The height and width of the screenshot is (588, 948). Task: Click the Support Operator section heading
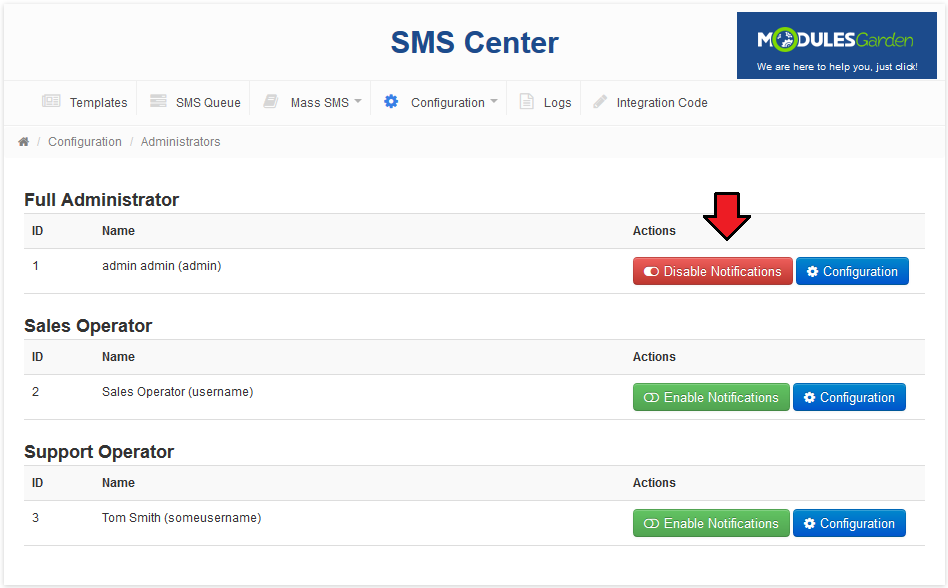coord(99,452)
